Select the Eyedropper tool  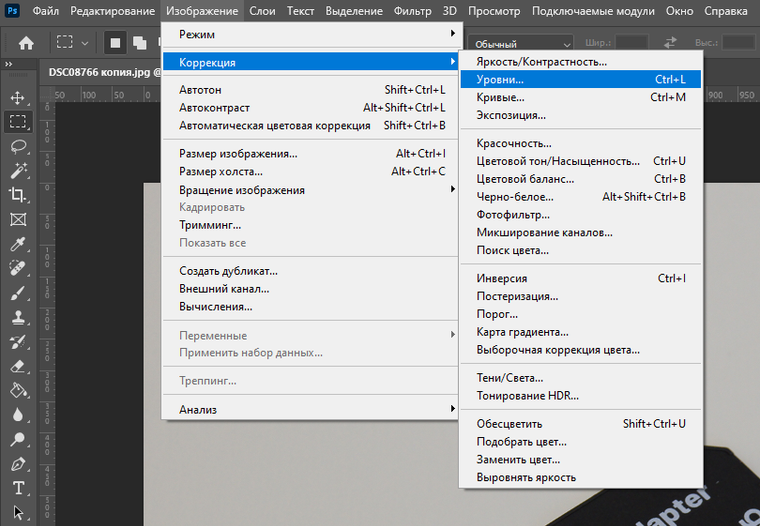pos(18,244)
